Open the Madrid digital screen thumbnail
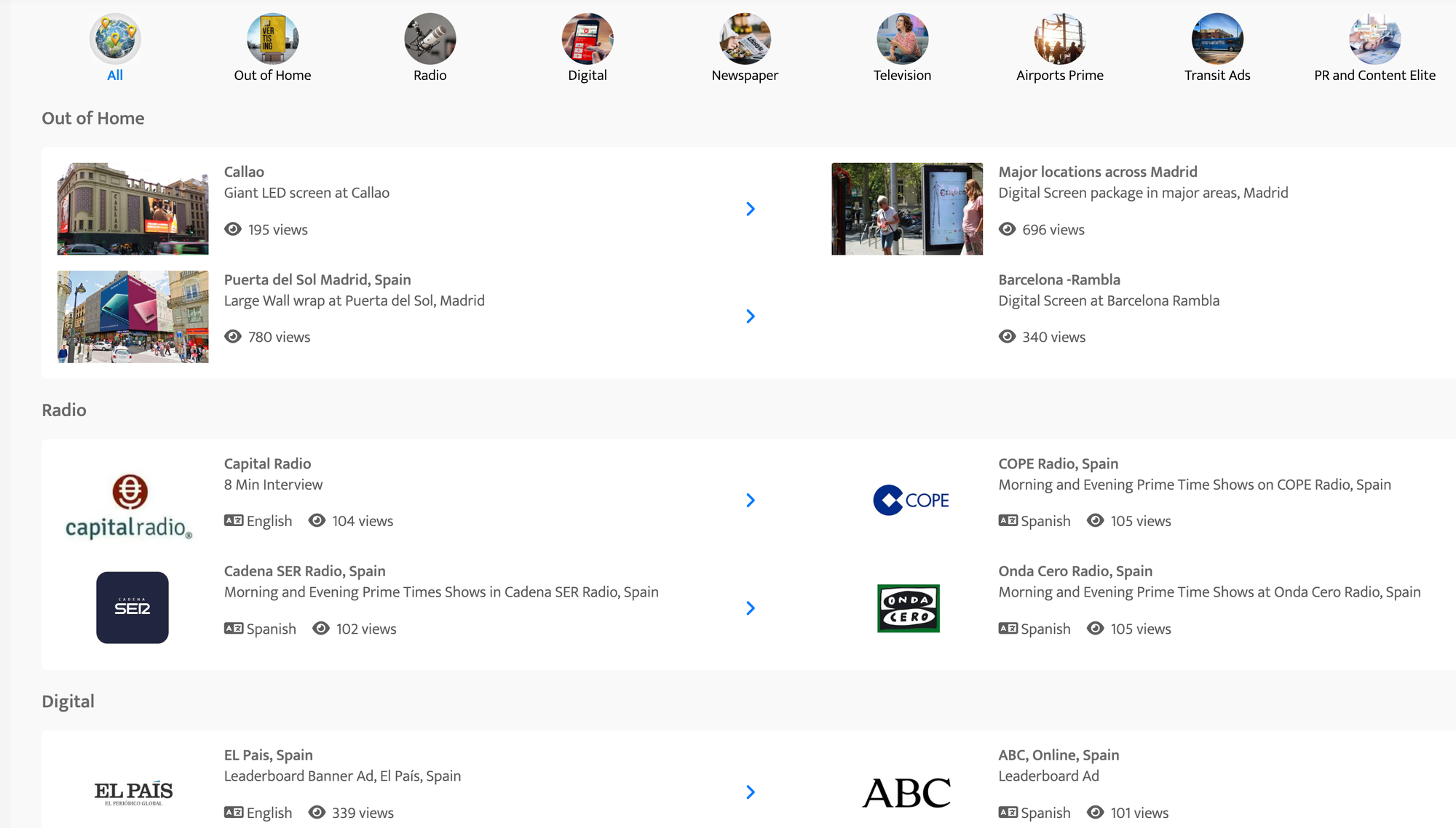Image resolution: width=1456 pixels, height=828 pixels. pyautogui.click(x=907, y=209)
